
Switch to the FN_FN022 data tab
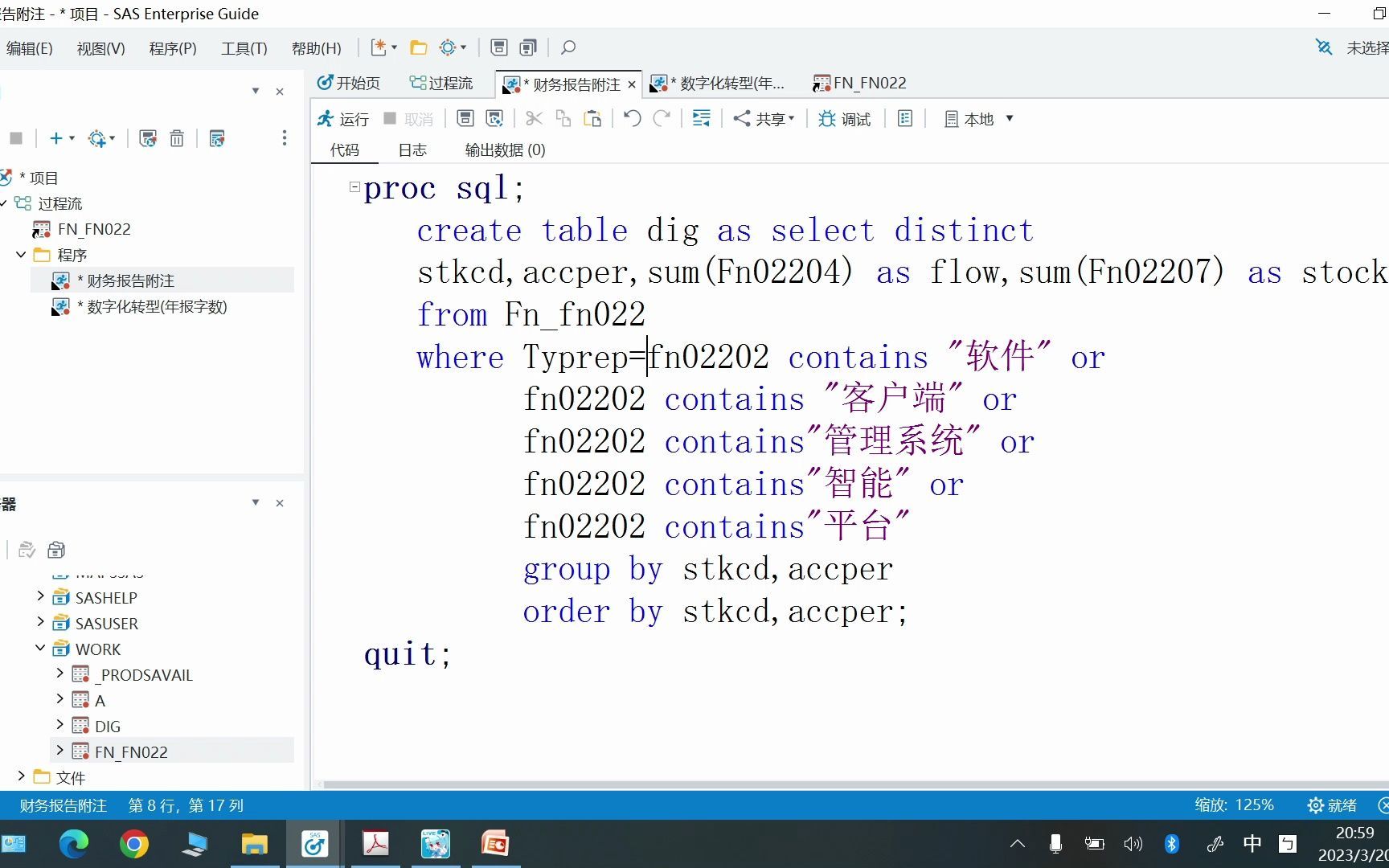point(860,83)
